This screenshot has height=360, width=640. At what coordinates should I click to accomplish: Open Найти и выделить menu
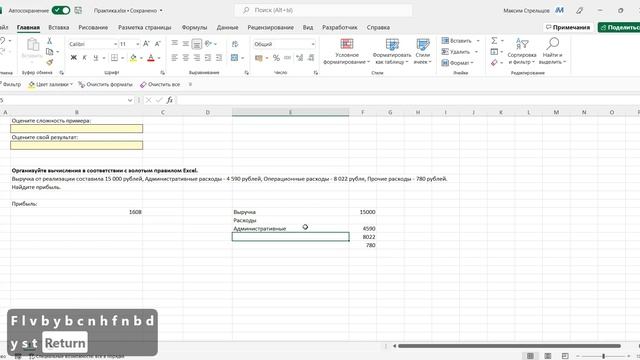(552, 51)
